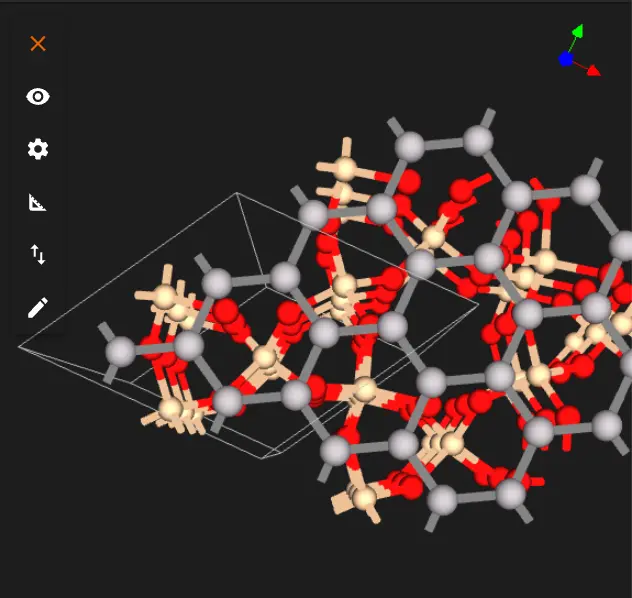632x598 pixels.
Task: Activate the pencil edit tool
Action: pyautogui.click(x=38, y=308)
